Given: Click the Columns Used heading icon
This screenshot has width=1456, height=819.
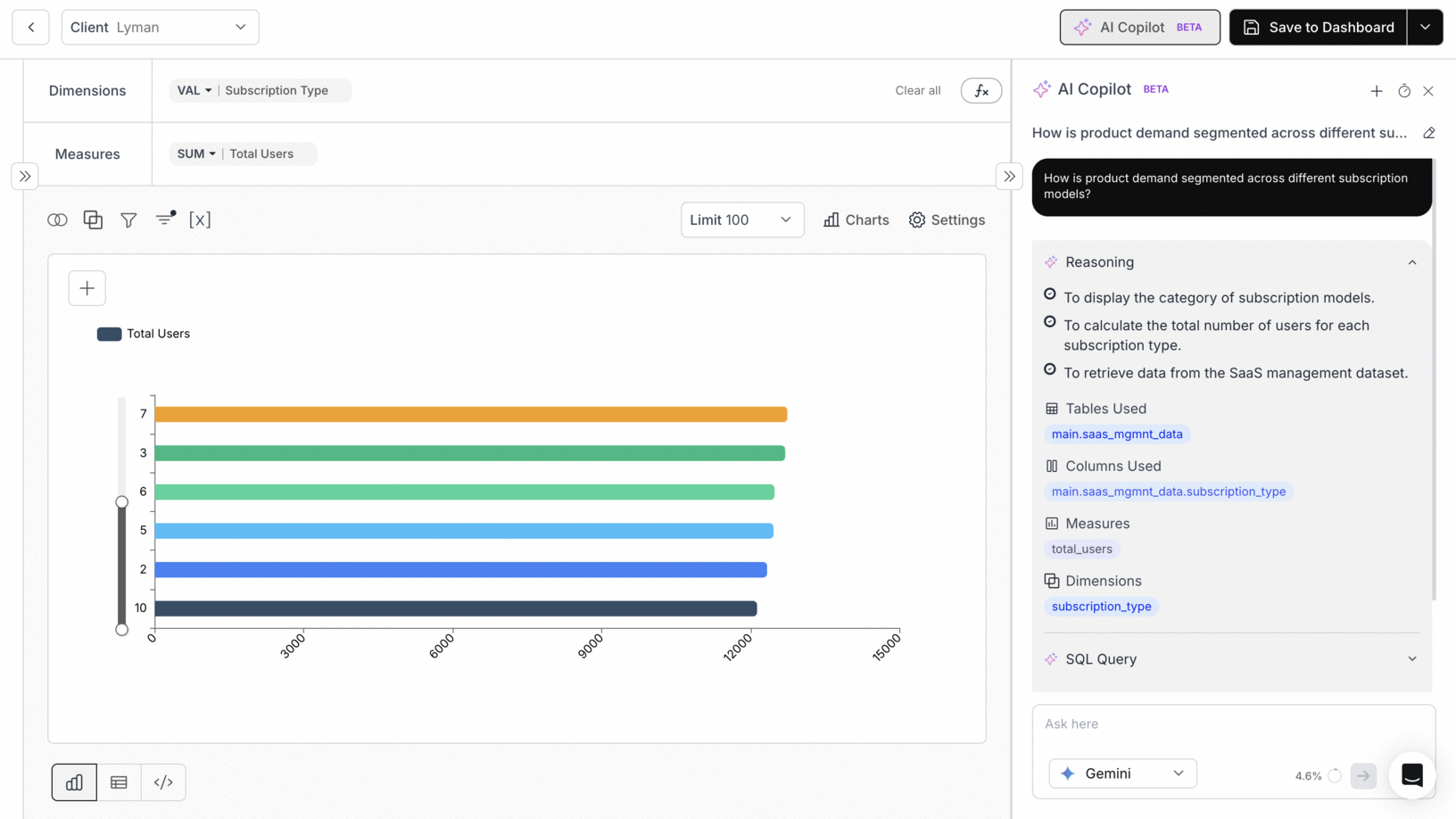Looking at the screenshot, I should (x=1052, y=466).
